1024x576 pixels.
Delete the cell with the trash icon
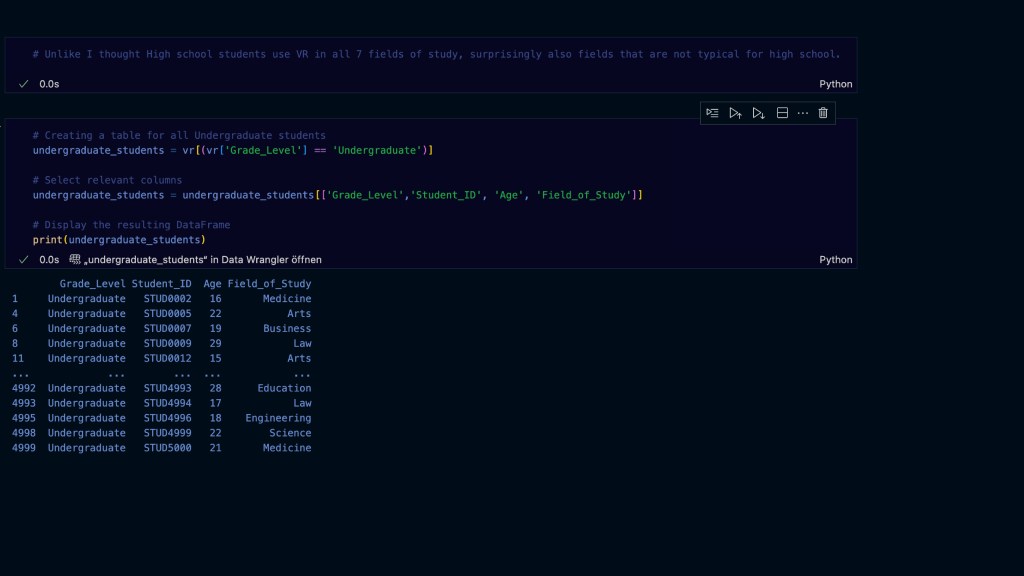pyautogui.click(x=823, y=113)
